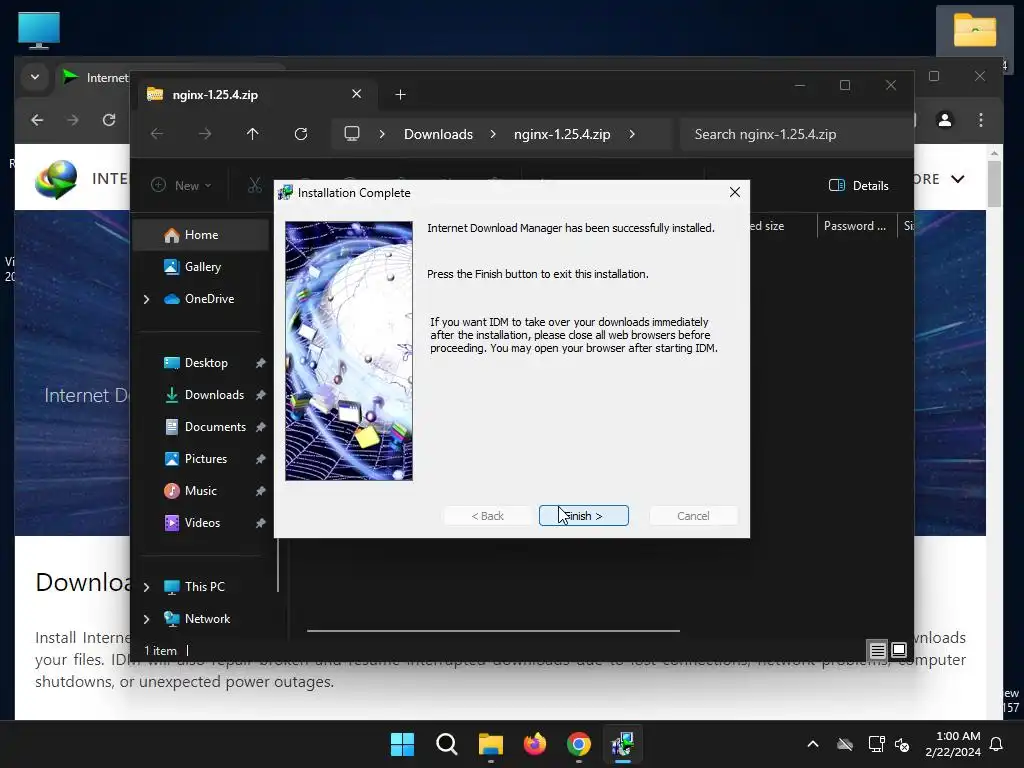Open the Windows Start menu
1024x768 pixels.
[402, 744]
